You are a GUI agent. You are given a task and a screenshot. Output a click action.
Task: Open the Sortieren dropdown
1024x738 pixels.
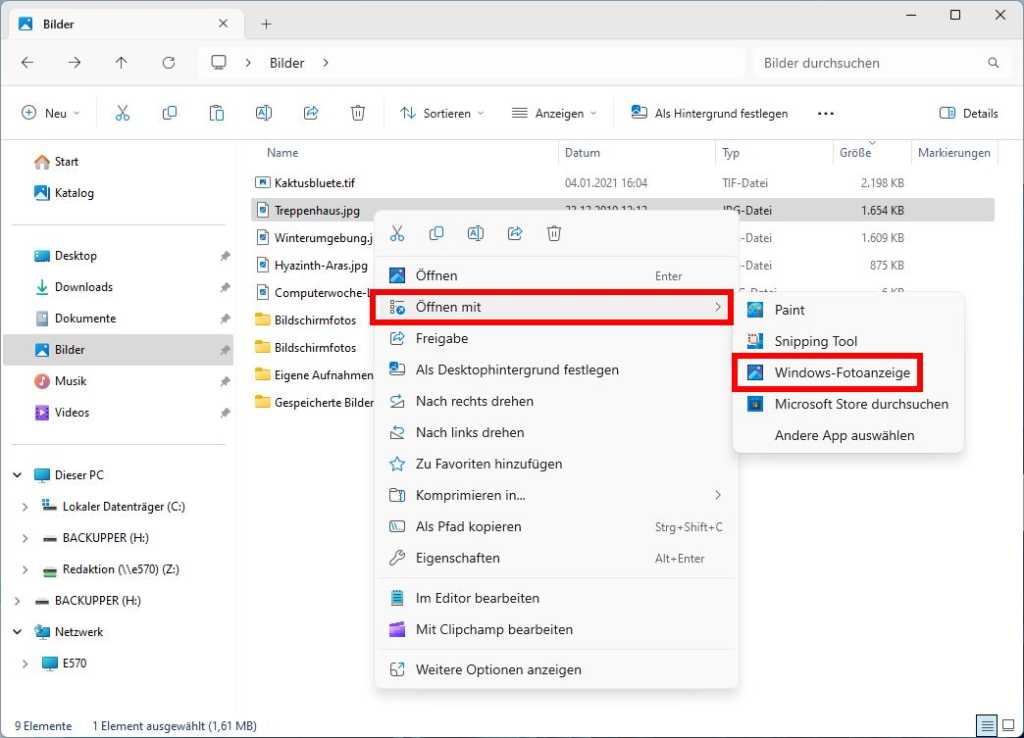pos(441,113)
